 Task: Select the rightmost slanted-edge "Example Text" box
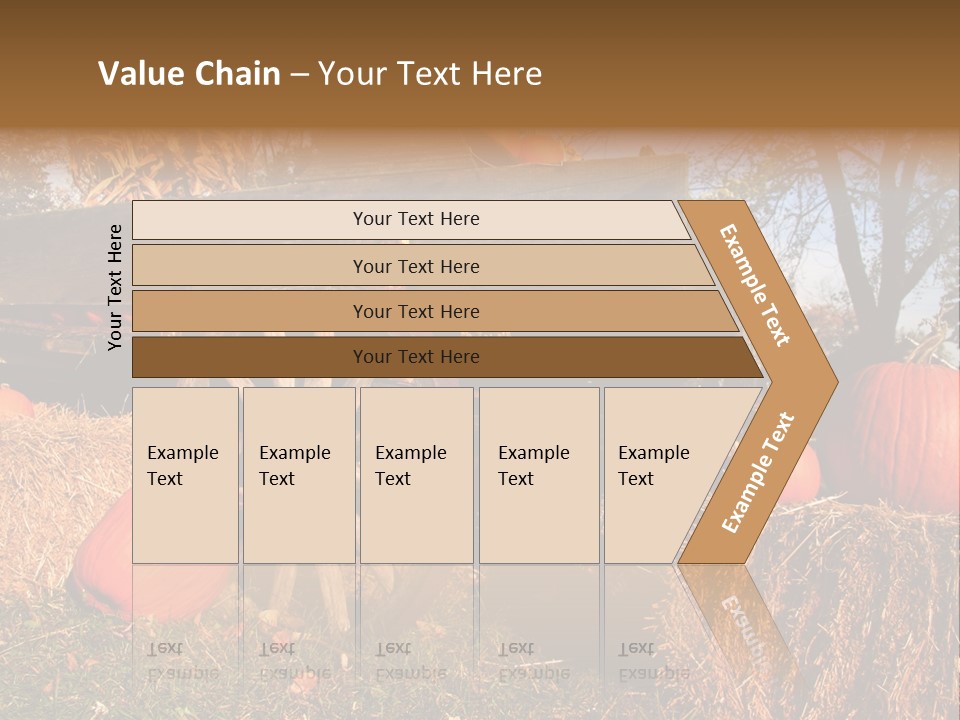pos(660,474)
